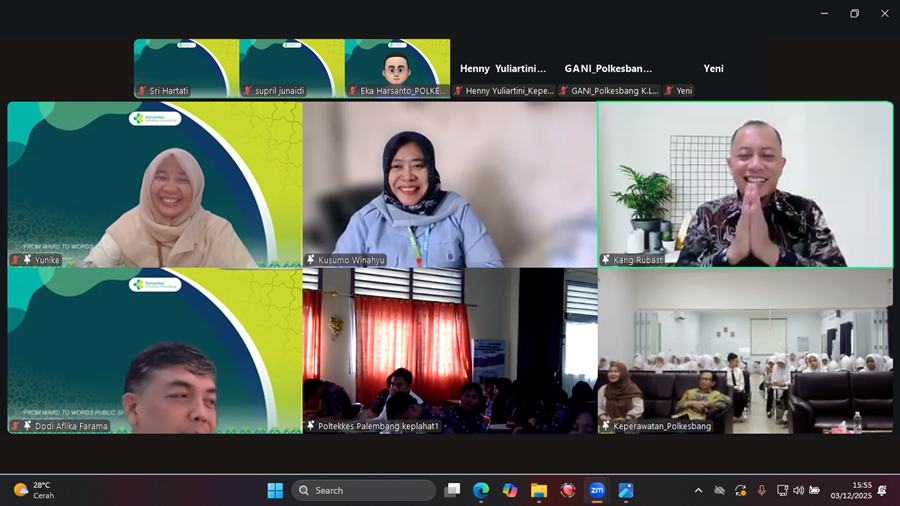Viewport: 900px width, 506px height.
Task: Open volume control in system tray
Action: point(798,490)
